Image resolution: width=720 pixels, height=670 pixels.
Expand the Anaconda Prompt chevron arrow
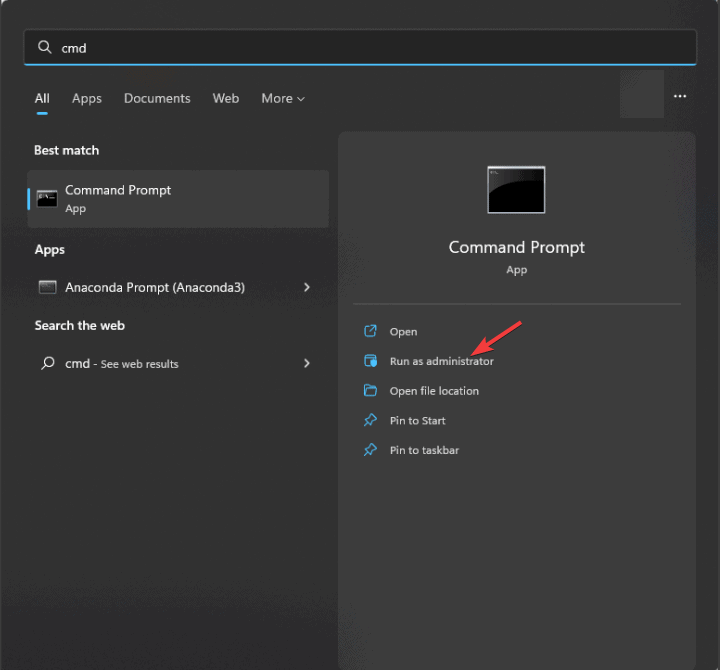(307, 287)
